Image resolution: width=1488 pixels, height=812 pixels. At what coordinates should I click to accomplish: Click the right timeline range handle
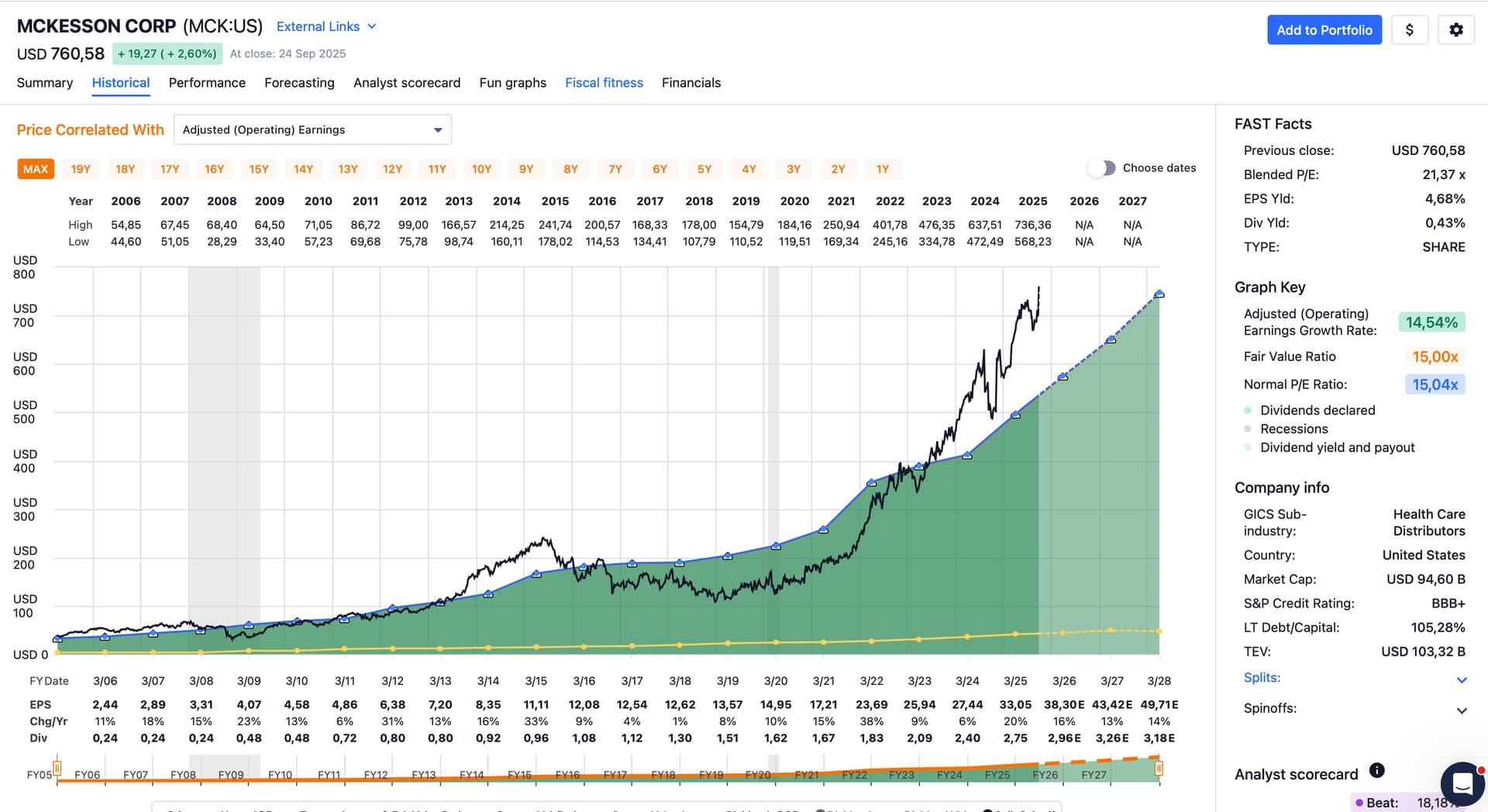point(1159,768)
